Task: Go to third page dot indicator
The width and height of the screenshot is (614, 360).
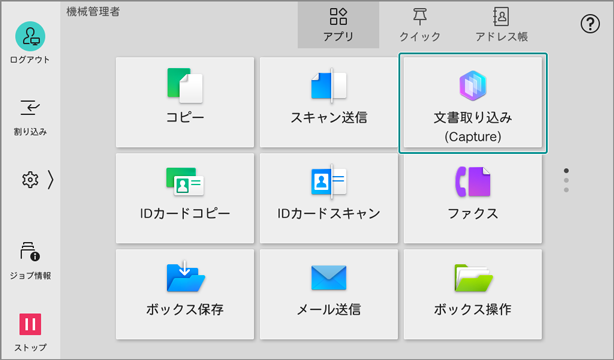Action: tap(566, 190)
